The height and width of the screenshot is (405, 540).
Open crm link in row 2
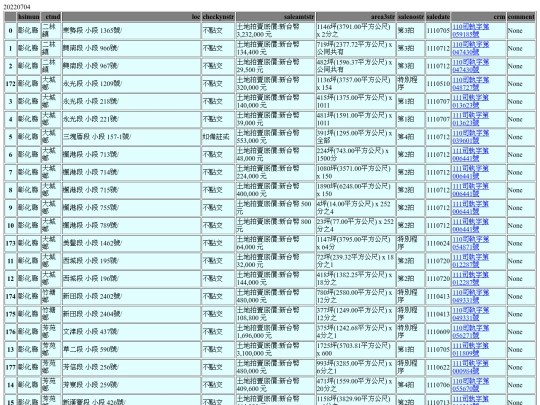pyautogui.click(x=470, y=66)
